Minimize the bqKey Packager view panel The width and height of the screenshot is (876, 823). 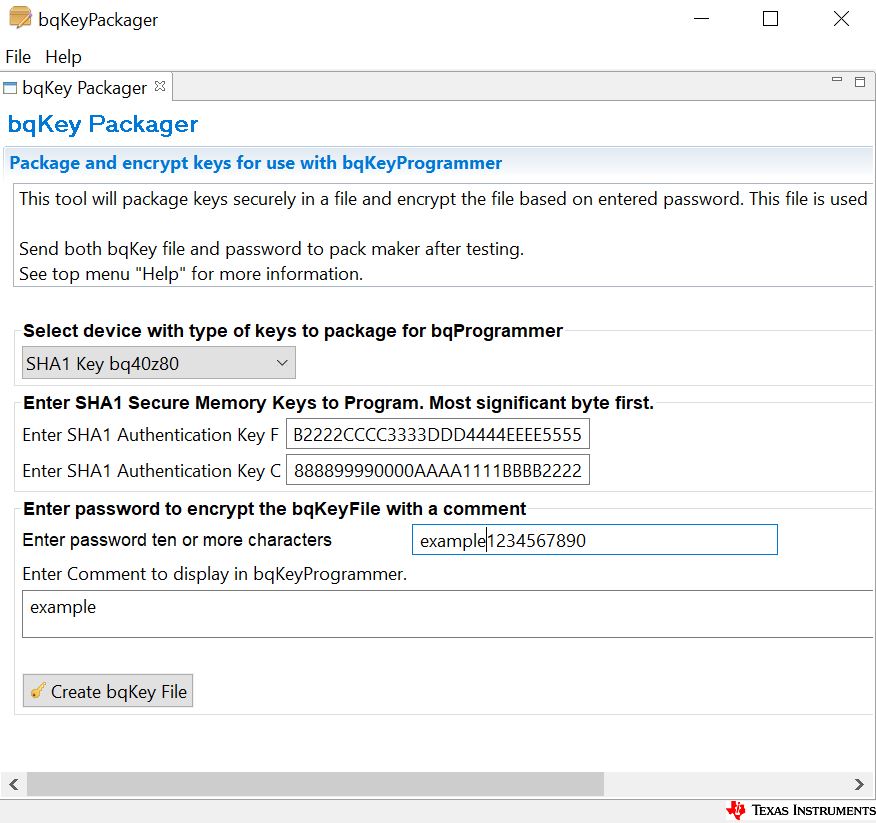[x=837, y=81]
